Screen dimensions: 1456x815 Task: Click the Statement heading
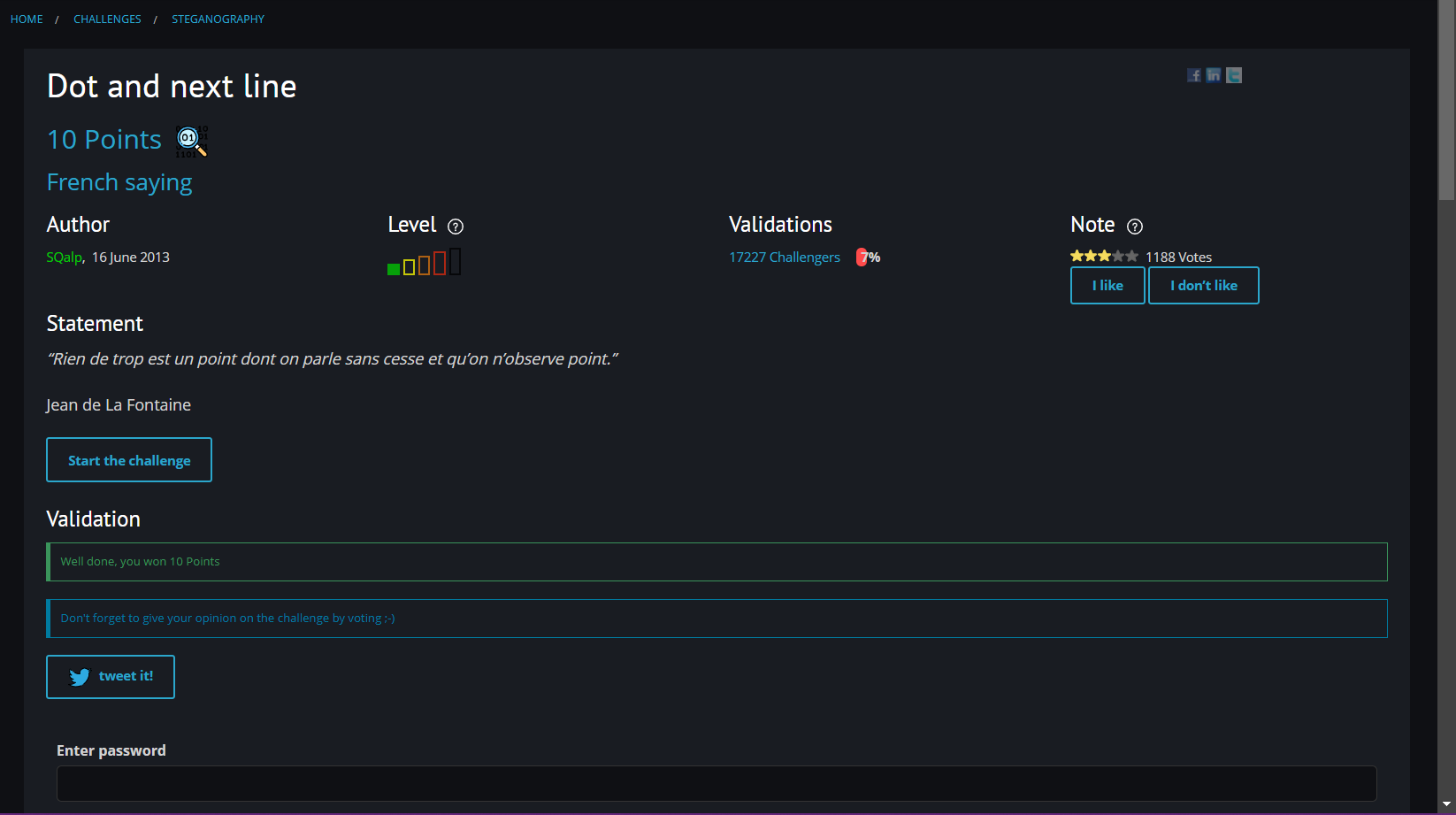tap(95, 324)
